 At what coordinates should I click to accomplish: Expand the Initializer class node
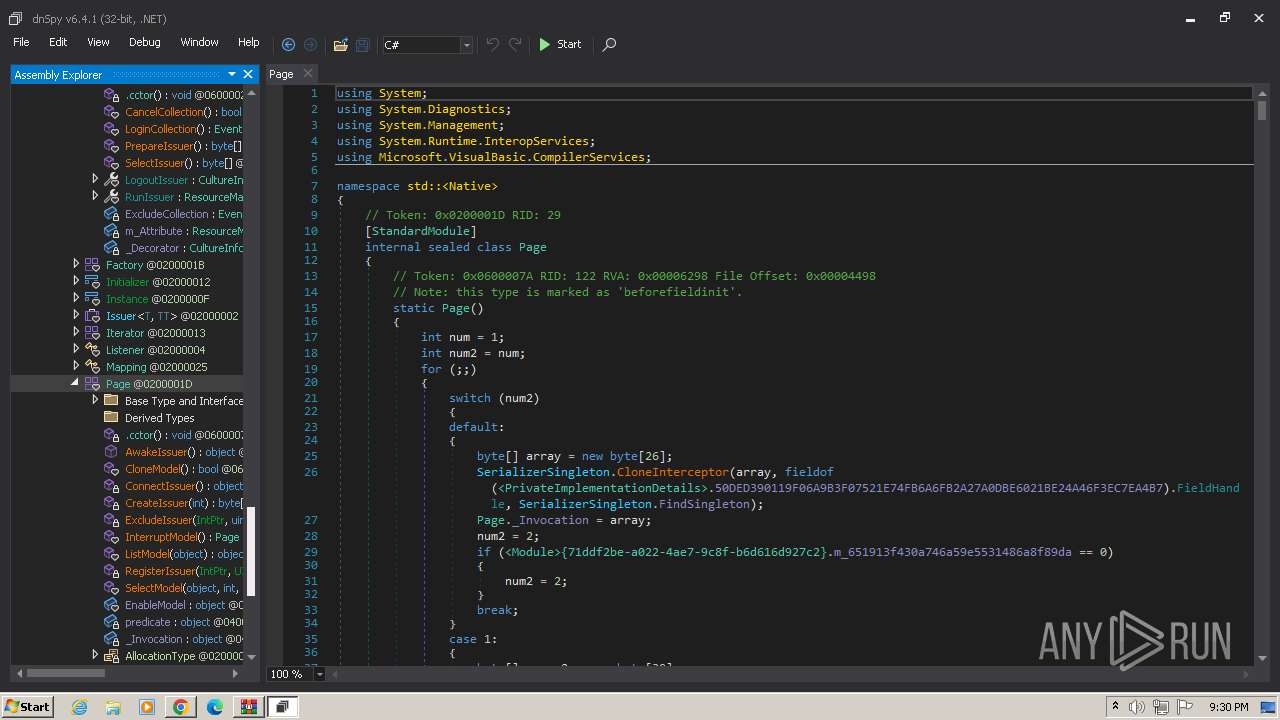76,282
